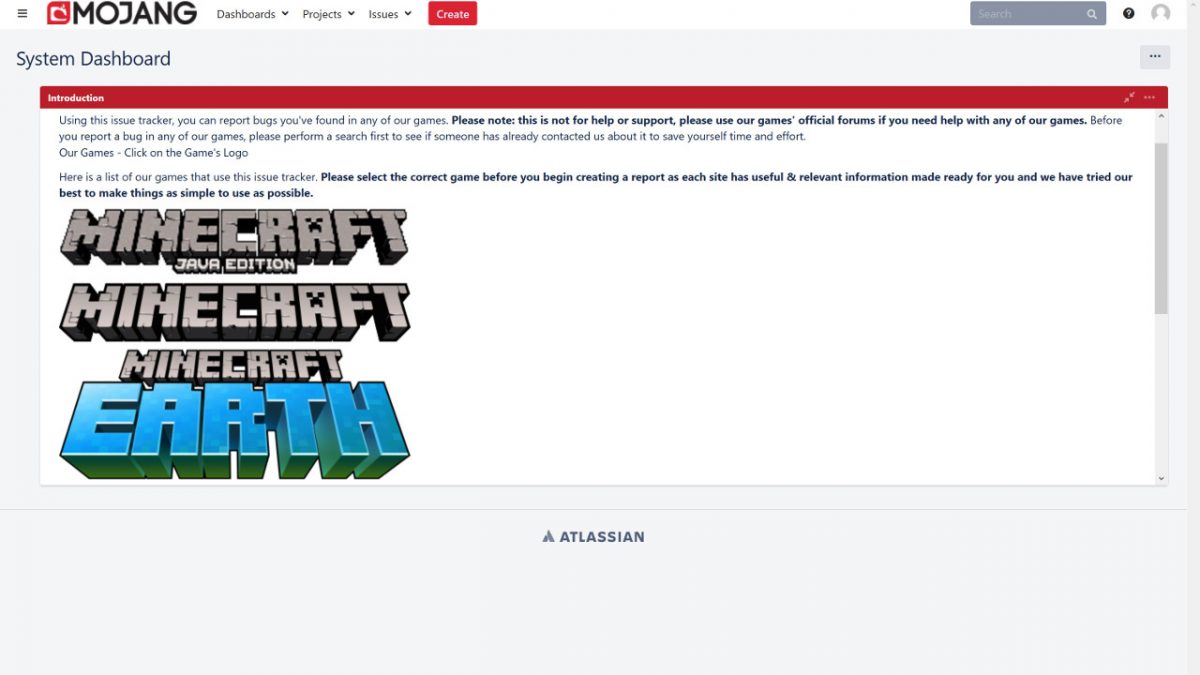This screenshot has height=675, width=1200.
Task: Open the Mojang home logo
Action: pos(122,13)
